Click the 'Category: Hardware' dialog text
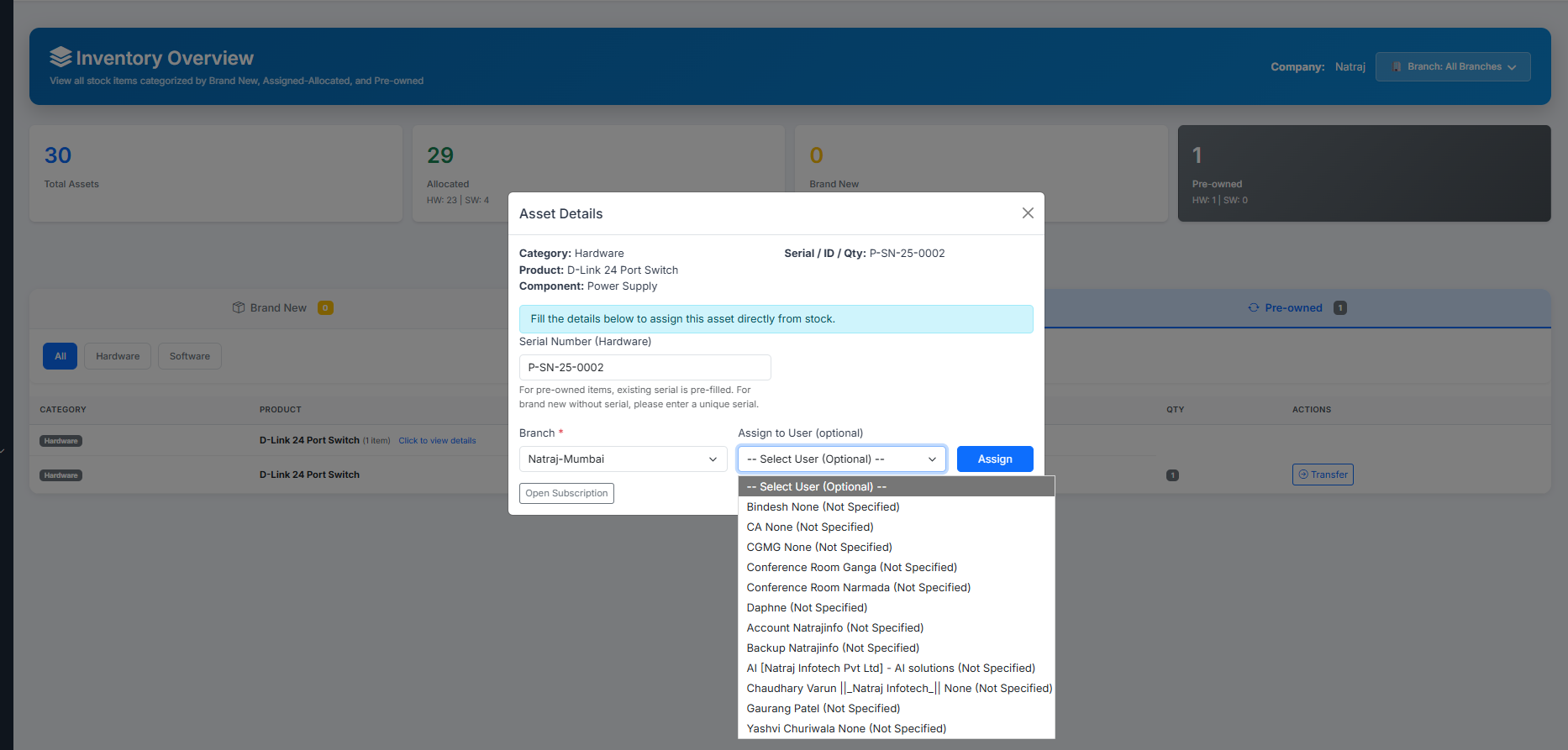The image size is (1568, 750). [x=571, y=254]
